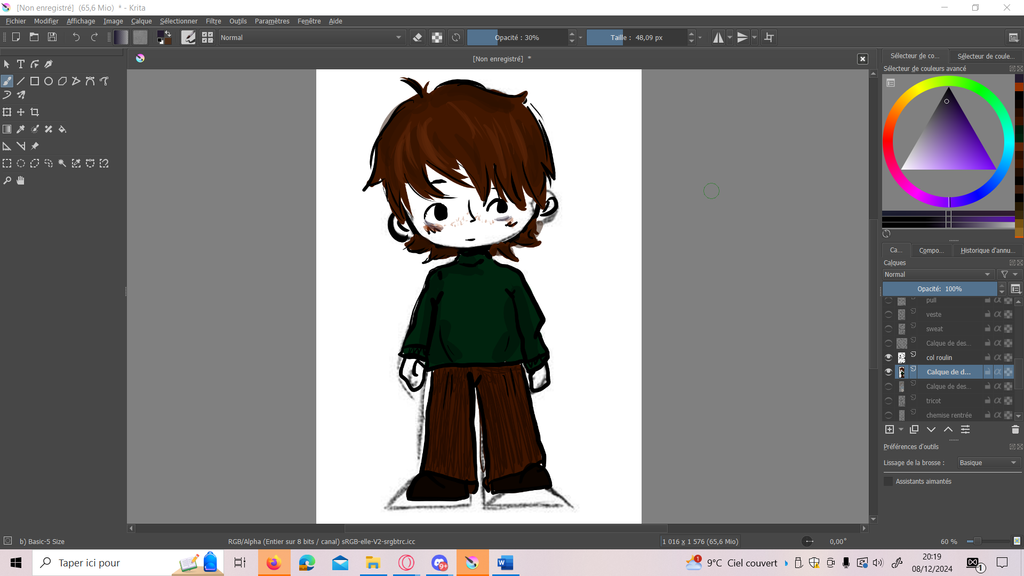Click the wrap-around mode icon
Screen dimensions: 1024x576
coord(769,37)
